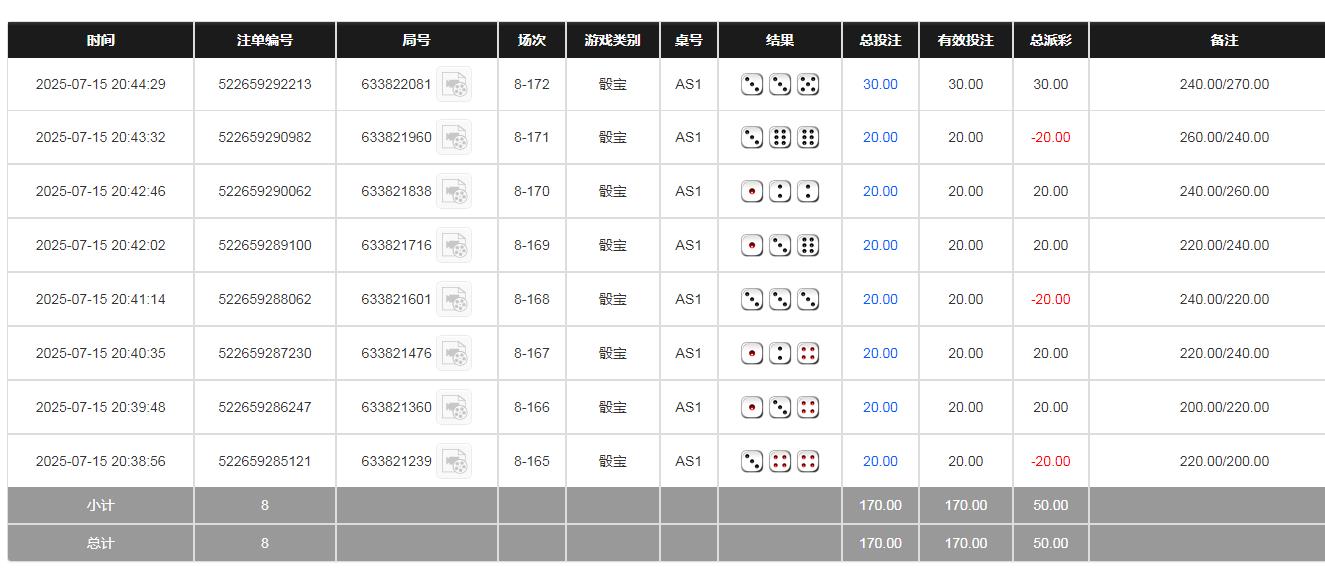Select bet number 522659290062

pyautogui.click(x=265, y=192)
